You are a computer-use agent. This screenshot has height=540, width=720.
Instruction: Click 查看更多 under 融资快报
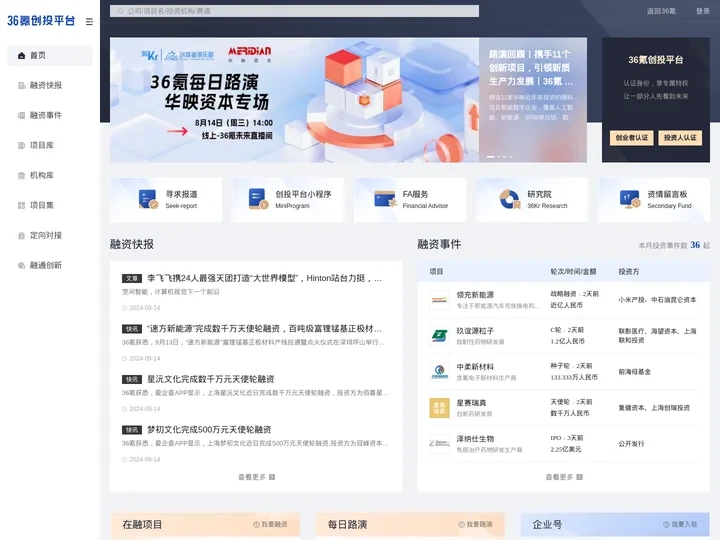(x=252, y=477)
